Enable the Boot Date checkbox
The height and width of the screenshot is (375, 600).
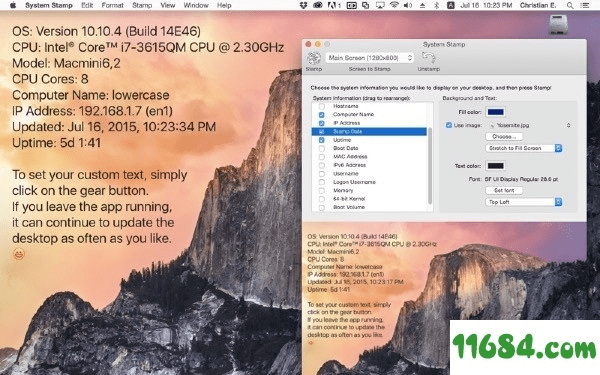pyautogui.click(x=322, y=148)
